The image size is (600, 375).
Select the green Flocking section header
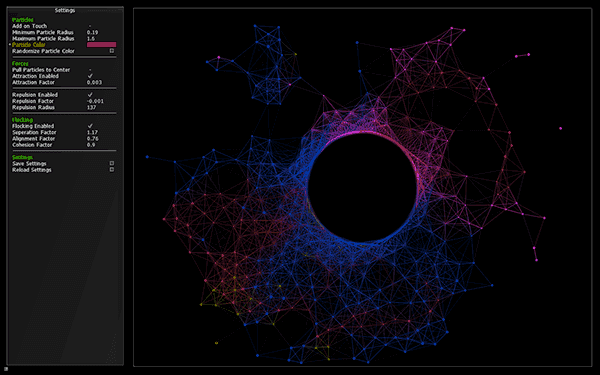(x=23, y=120)
